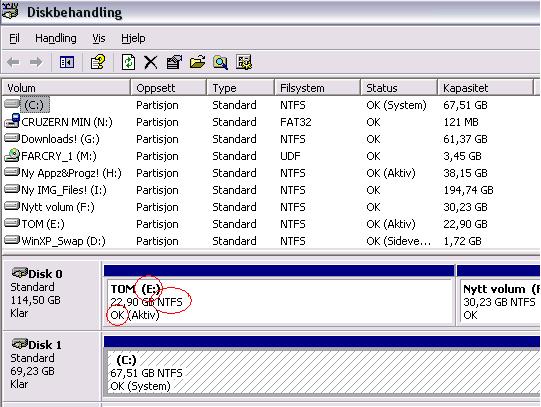Toggle the console tree pane icon
Image resolution: width=541 pixels, height=407 pixels.
click(67, 62)
